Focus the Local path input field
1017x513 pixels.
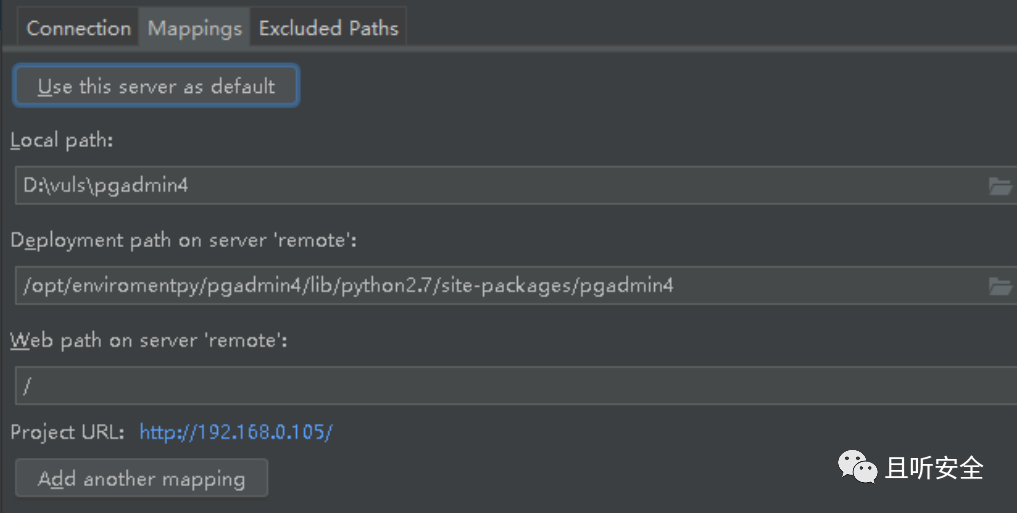tap(516, 185)
